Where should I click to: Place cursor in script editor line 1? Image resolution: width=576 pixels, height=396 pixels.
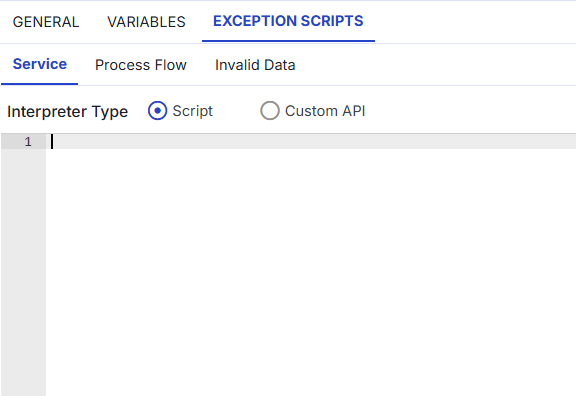311,141
